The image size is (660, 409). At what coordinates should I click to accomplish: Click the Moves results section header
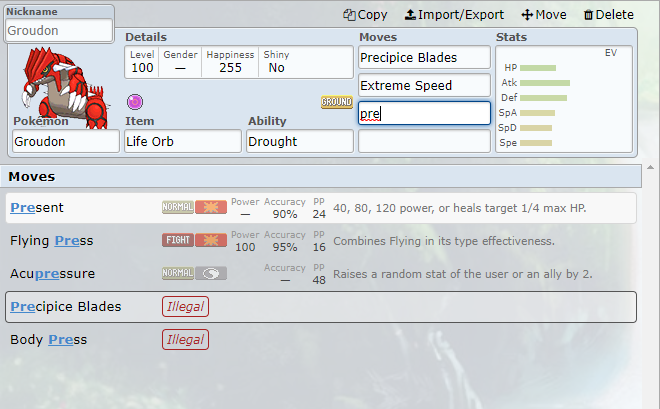(321, 176)
